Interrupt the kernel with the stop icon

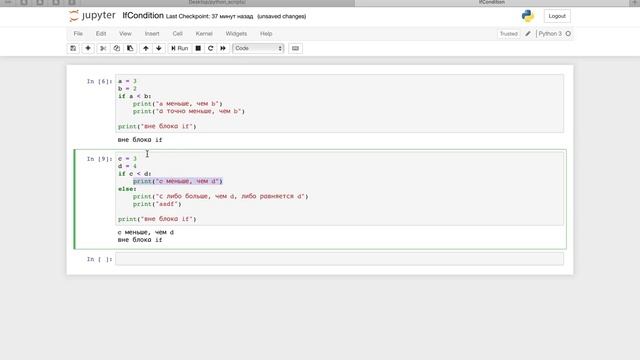point(198,48)
